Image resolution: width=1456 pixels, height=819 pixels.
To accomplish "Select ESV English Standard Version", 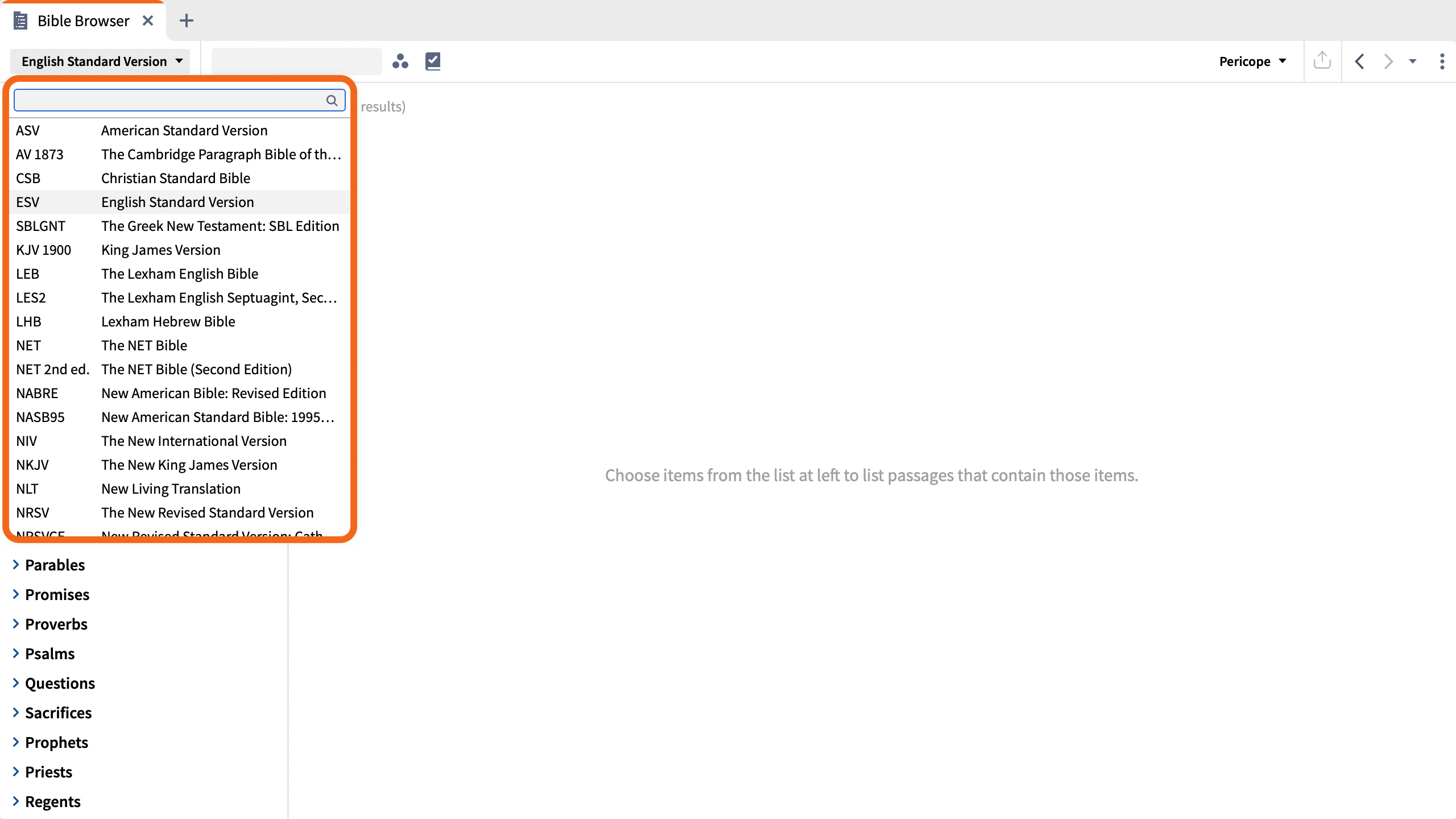I will 180,202.
